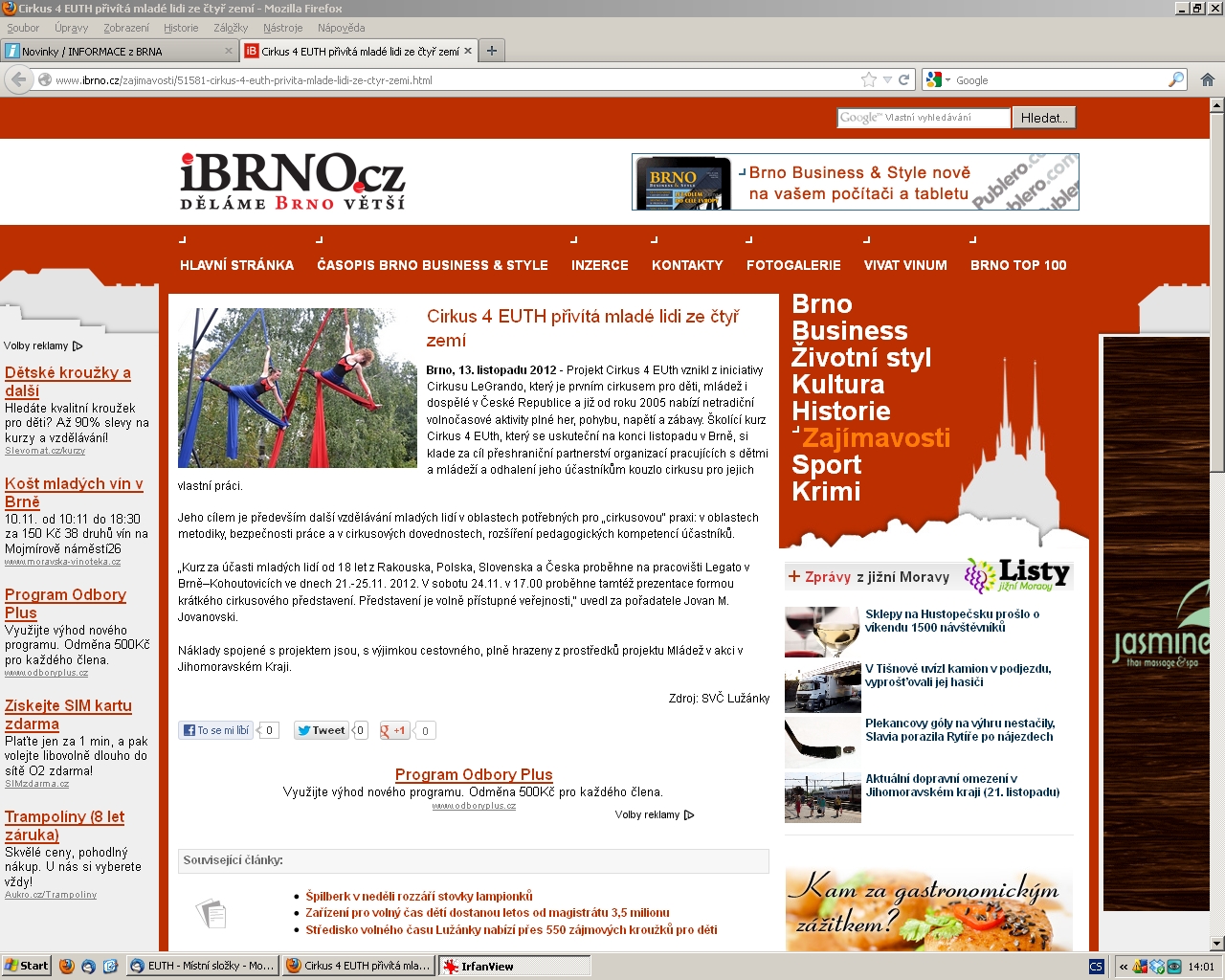This screenshot has width=1225, height=980.
Task: Click the Listy jižní Moravy logo
Action: 1017,575
